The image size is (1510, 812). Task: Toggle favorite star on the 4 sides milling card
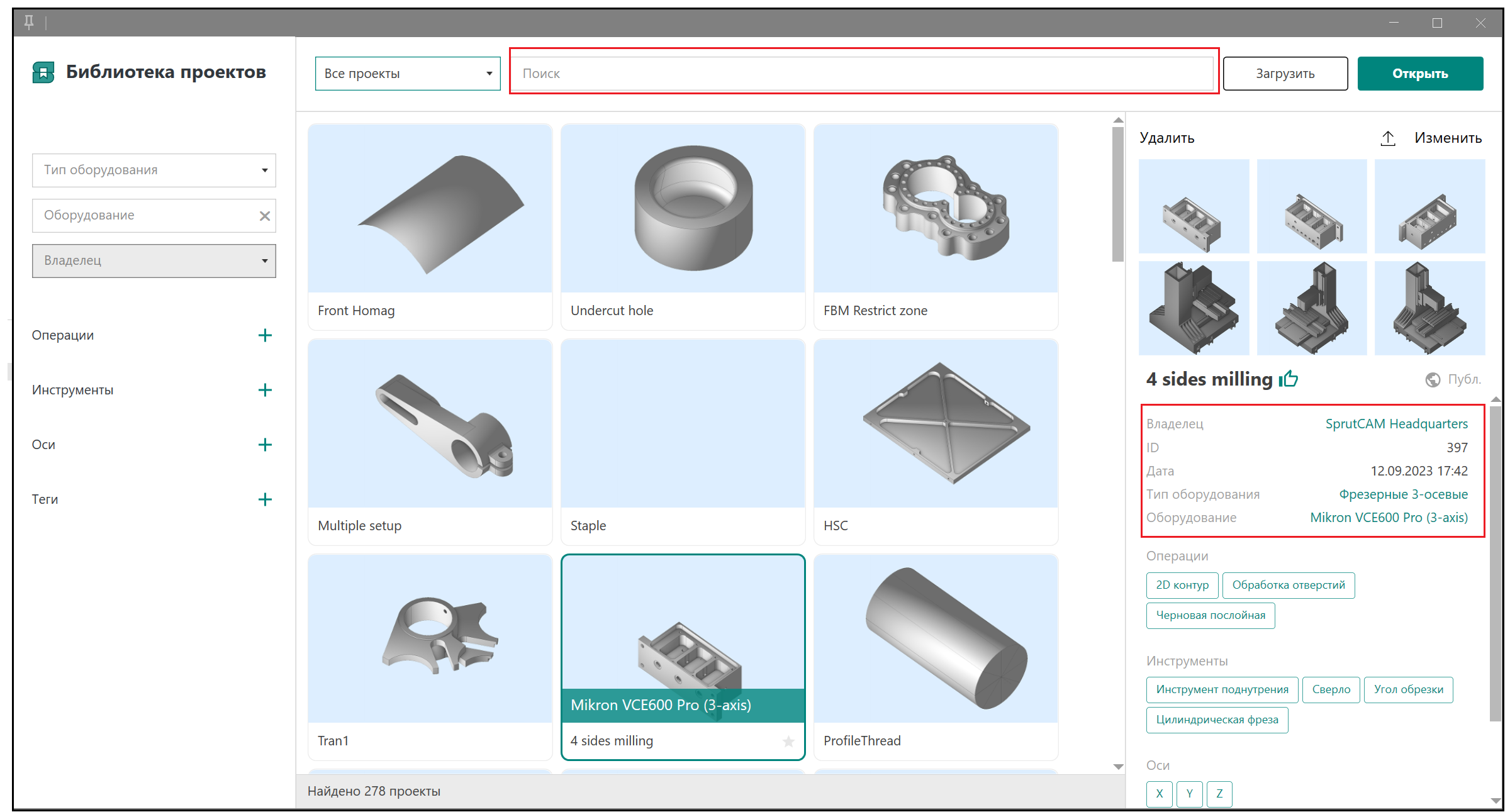(788, 742)
